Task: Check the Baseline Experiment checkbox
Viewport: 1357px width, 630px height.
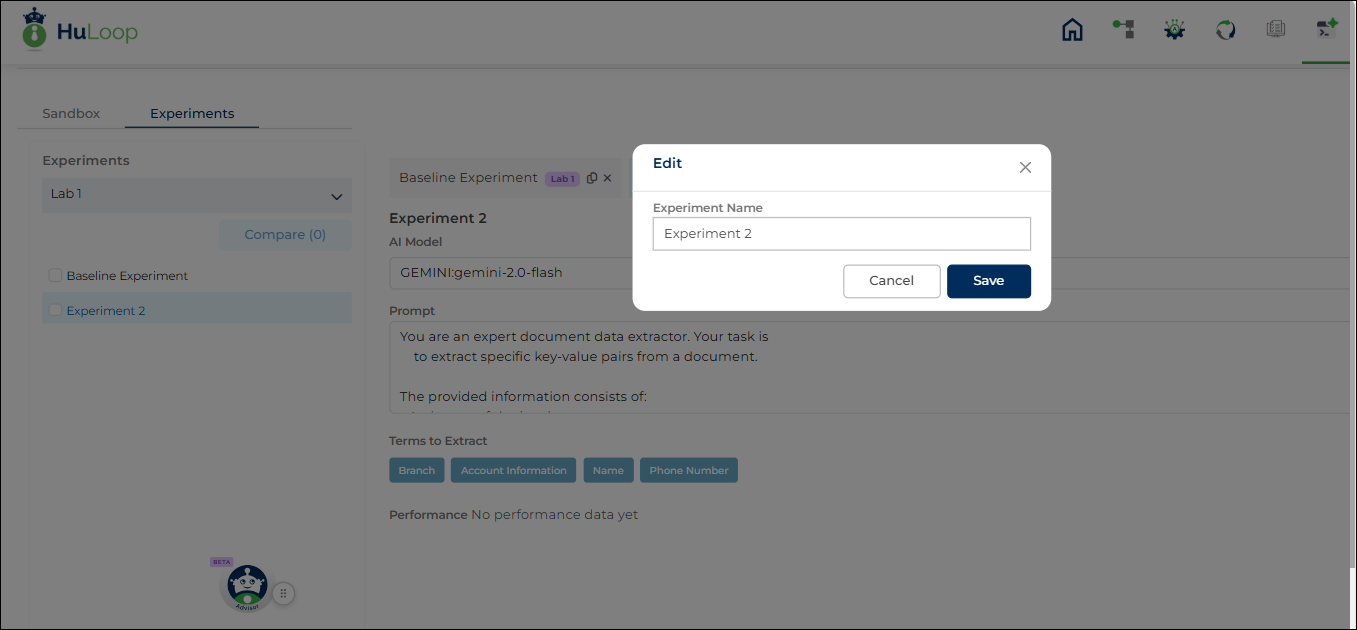Action: [x=55, y=276]
